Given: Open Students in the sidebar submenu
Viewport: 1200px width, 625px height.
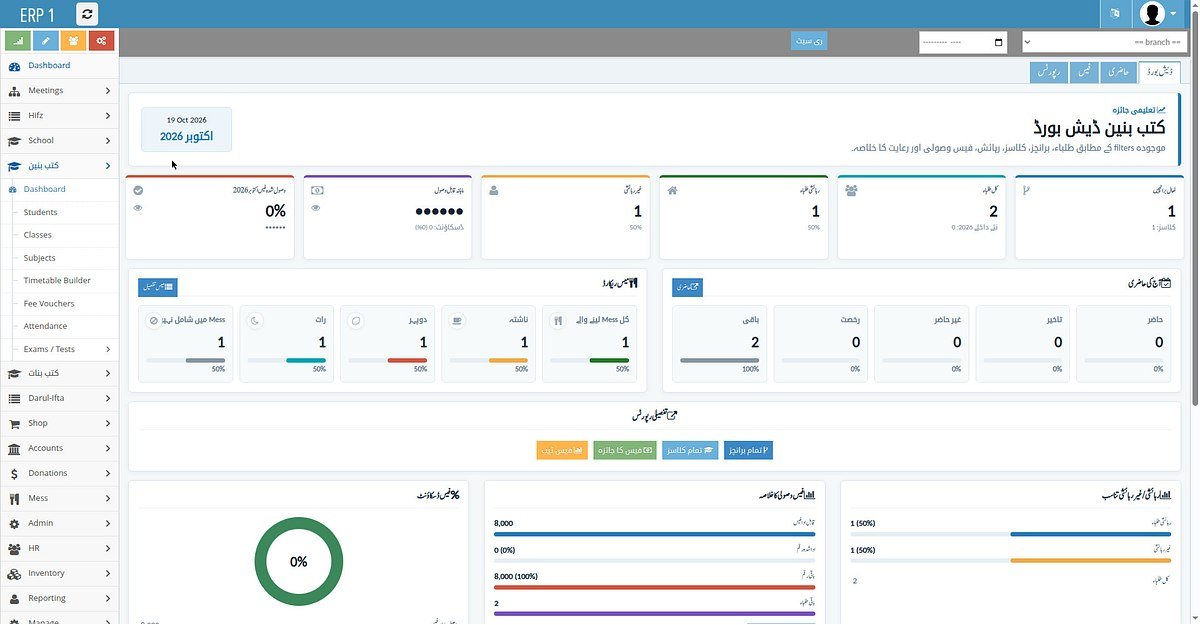Looking at the screenshot, I should click(x=41, y=212).
